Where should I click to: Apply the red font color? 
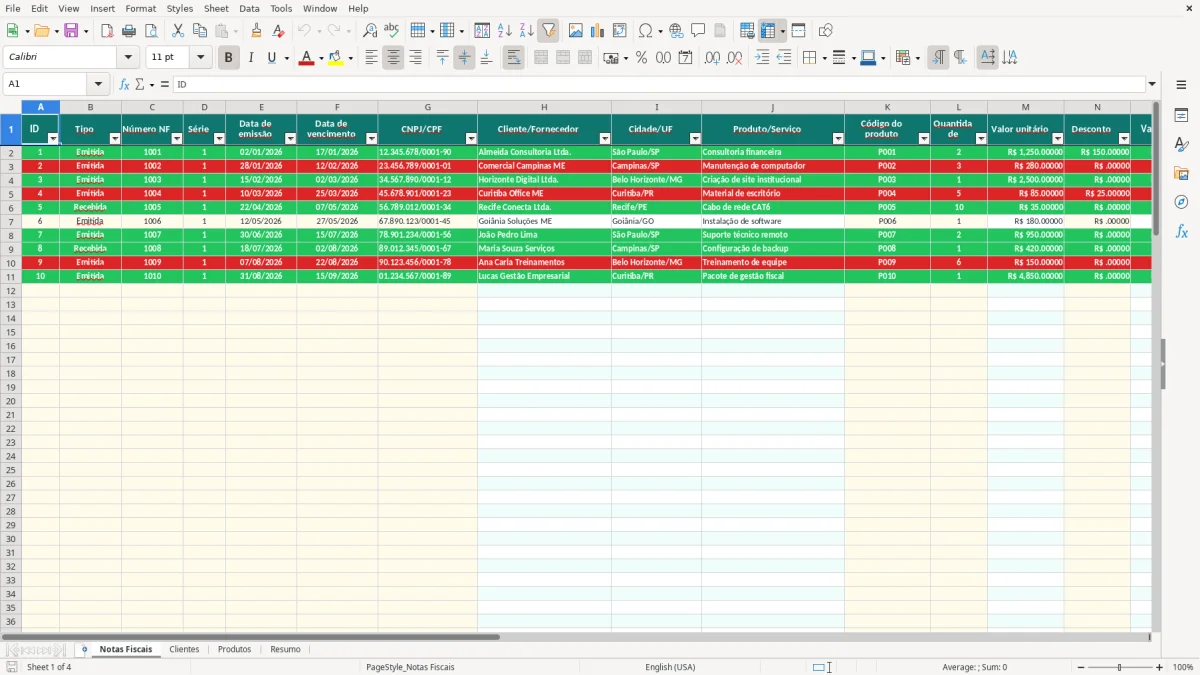pos(306,58)
